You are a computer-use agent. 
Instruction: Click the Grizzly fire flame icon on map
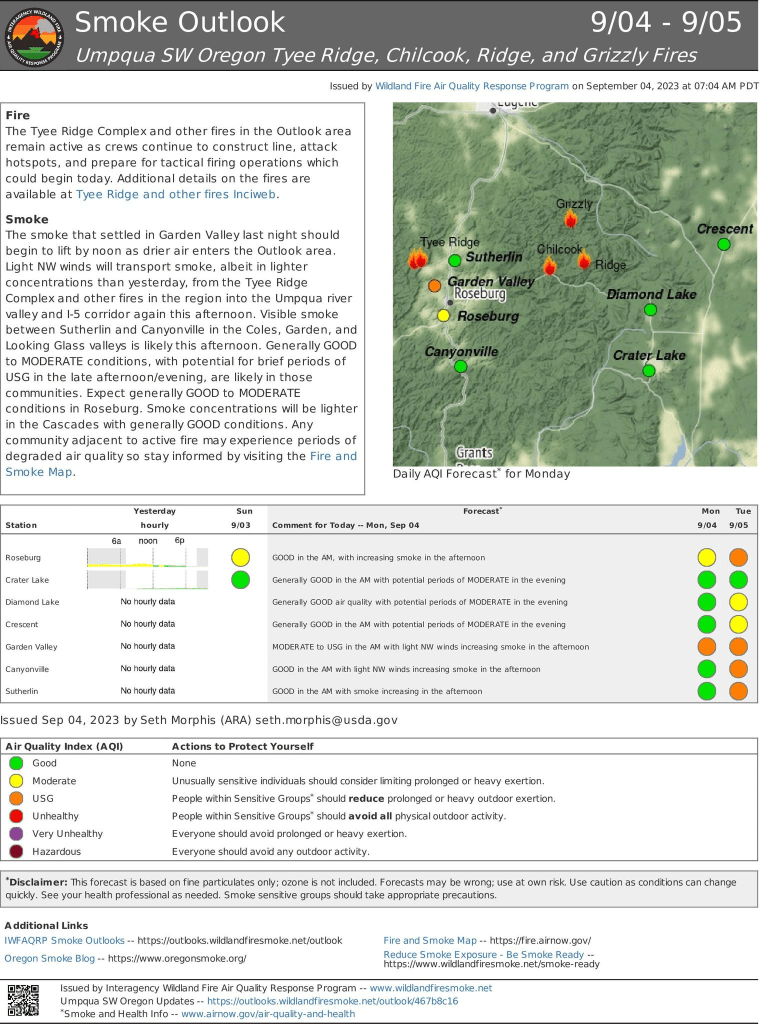click(x=571, y=219)
